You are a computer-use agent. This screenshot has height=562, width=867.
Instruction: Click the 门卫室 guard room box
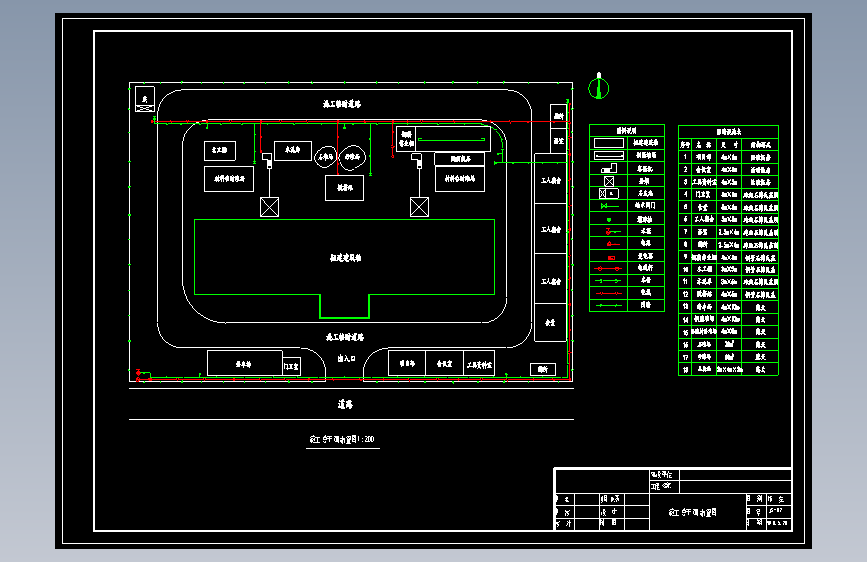(291, 367)
